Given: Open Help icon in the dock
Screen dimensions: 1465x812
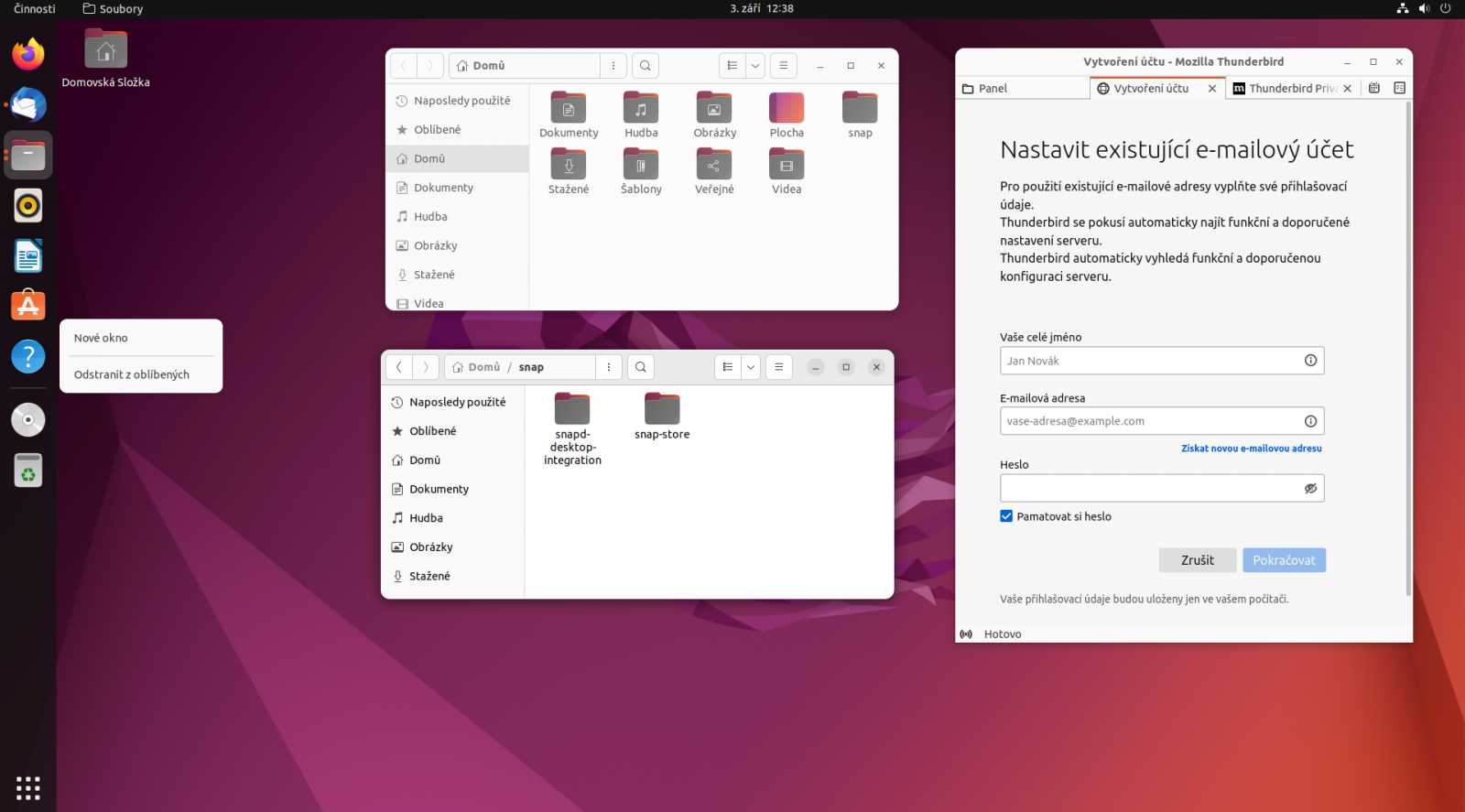Looking at the screenshot, I should [x=28, y=356].
